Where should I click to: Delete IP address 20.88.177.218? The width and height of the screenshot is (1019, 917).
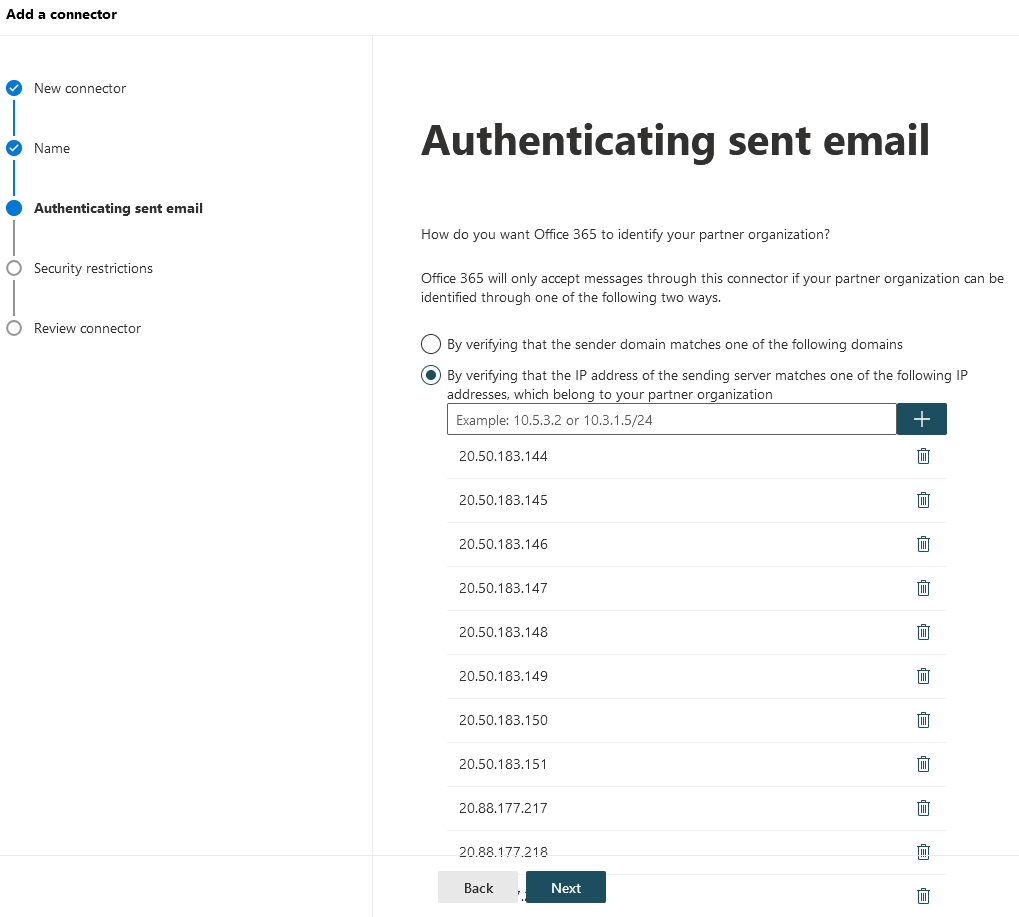[923, 852]
